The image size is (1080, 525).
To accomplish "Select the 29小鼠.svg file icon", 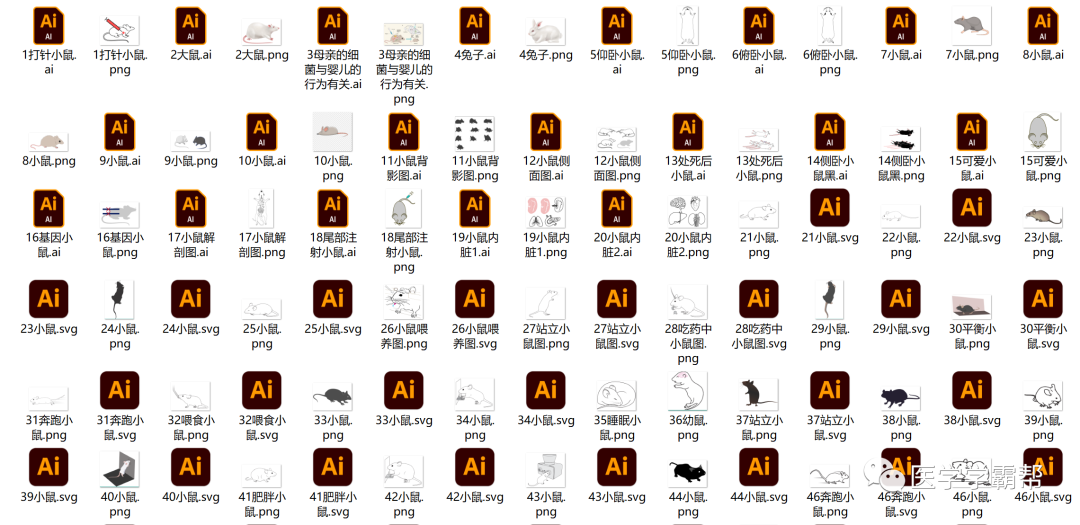I will click(900, 299).
